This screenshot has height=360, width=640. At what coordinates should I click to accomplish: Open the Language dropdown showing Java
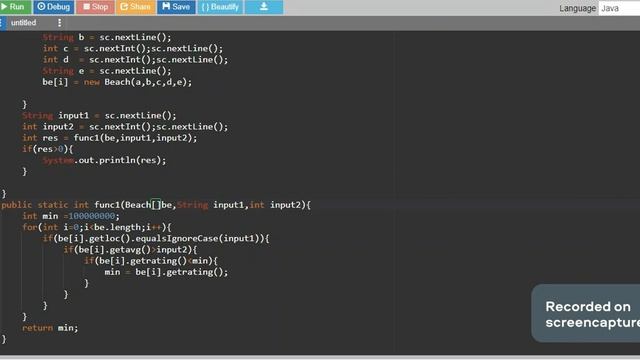[619, 8]
